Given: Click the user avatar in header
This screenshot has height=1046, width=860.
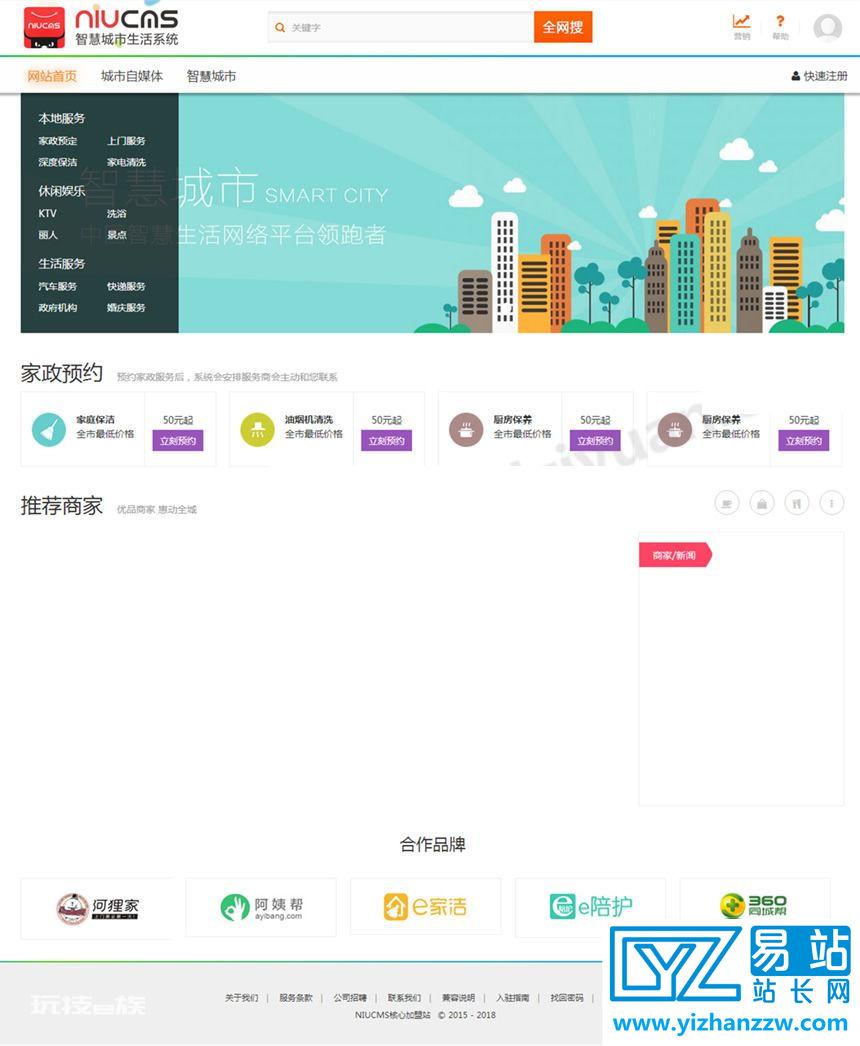Looking at the screenshot, I should (x=827, y=28).
